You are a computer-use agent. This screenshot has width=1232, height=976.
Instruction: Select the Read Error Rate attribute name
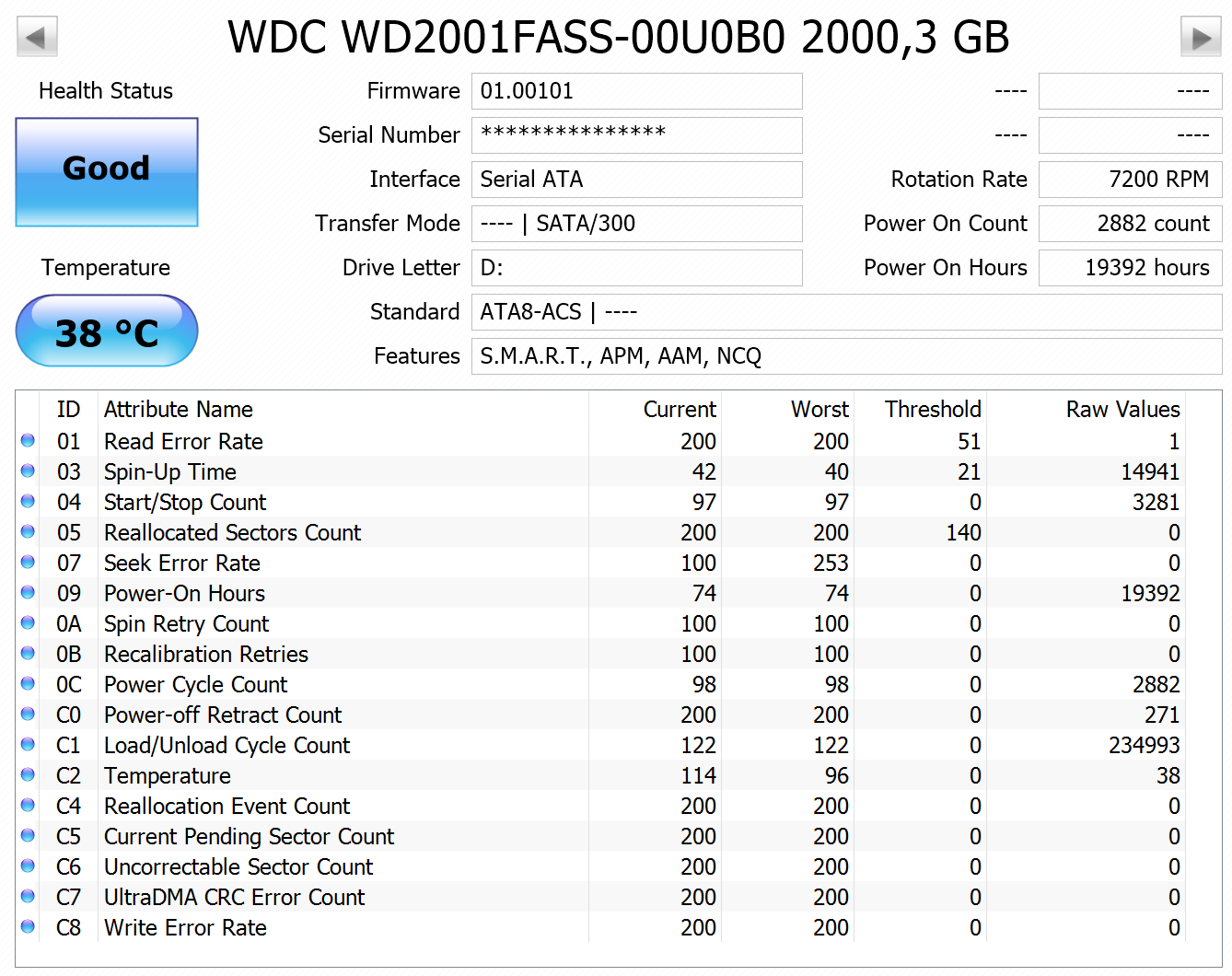click(x=183, y=442)
